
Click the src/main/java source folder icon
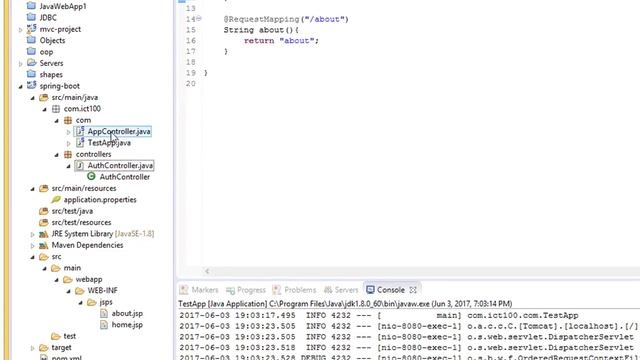tap(43, 97)
